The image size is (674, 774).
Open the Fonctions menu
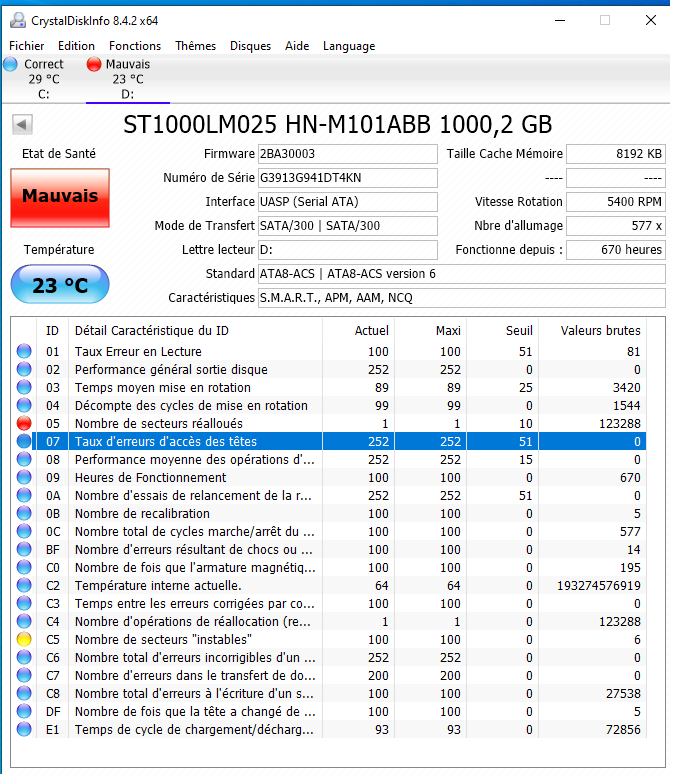(x=135, y=46)
